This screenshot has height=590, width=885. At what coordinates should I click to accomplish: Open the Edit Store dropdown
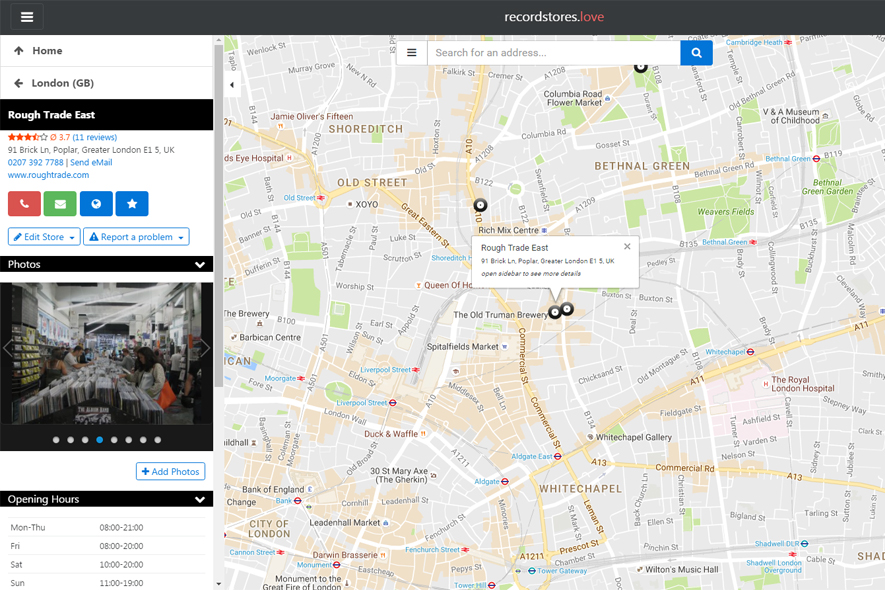pos(44,237)
